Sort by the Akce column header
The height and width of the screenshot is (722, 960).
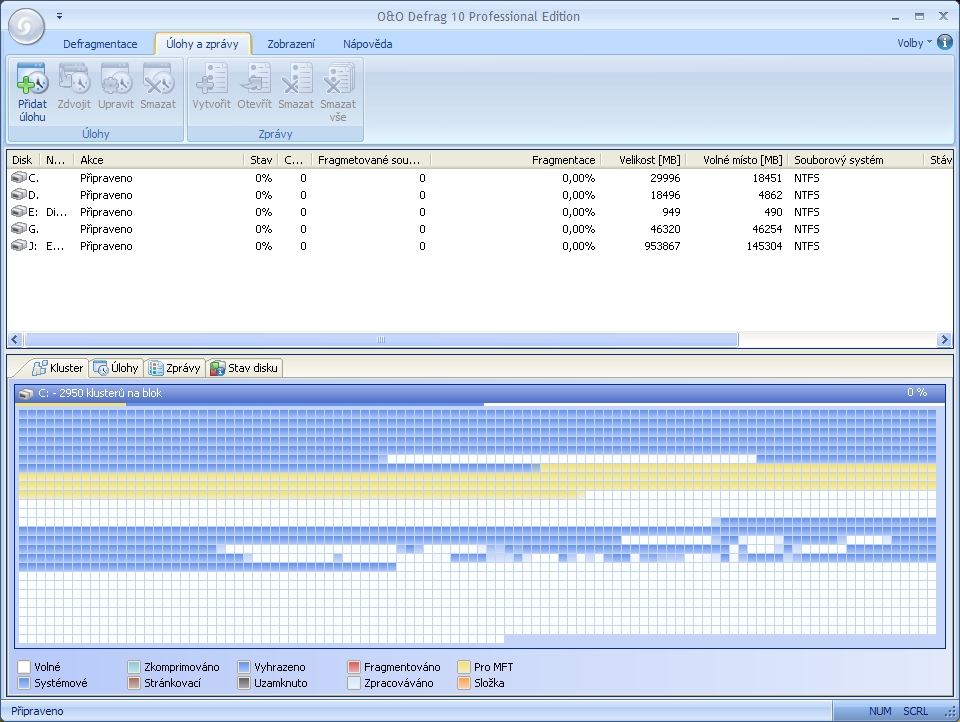click(159, 160)
